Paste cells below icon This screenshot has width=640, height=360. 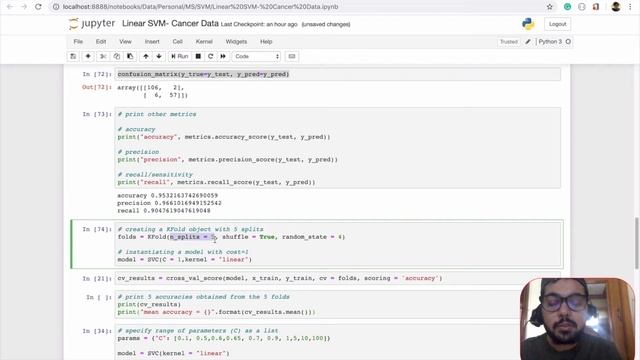[x=130, y=56]
